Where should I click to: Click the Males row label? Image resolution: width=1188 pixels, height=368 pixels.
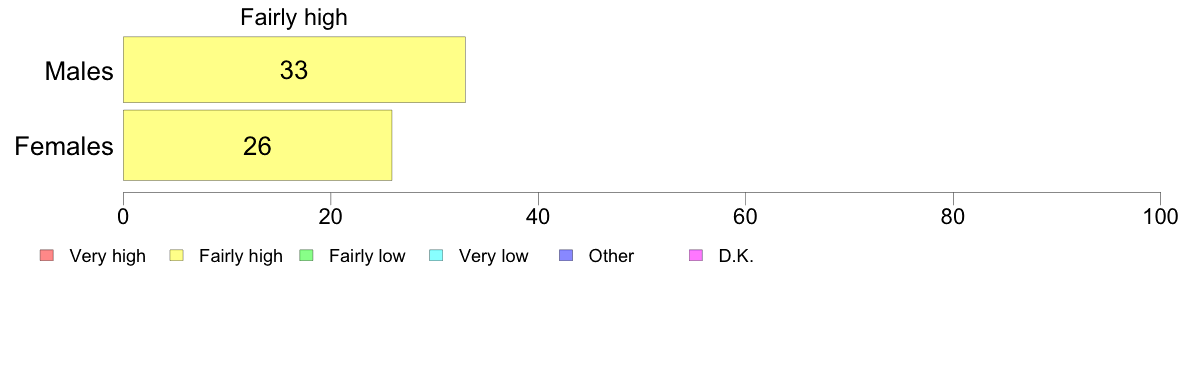79,71
